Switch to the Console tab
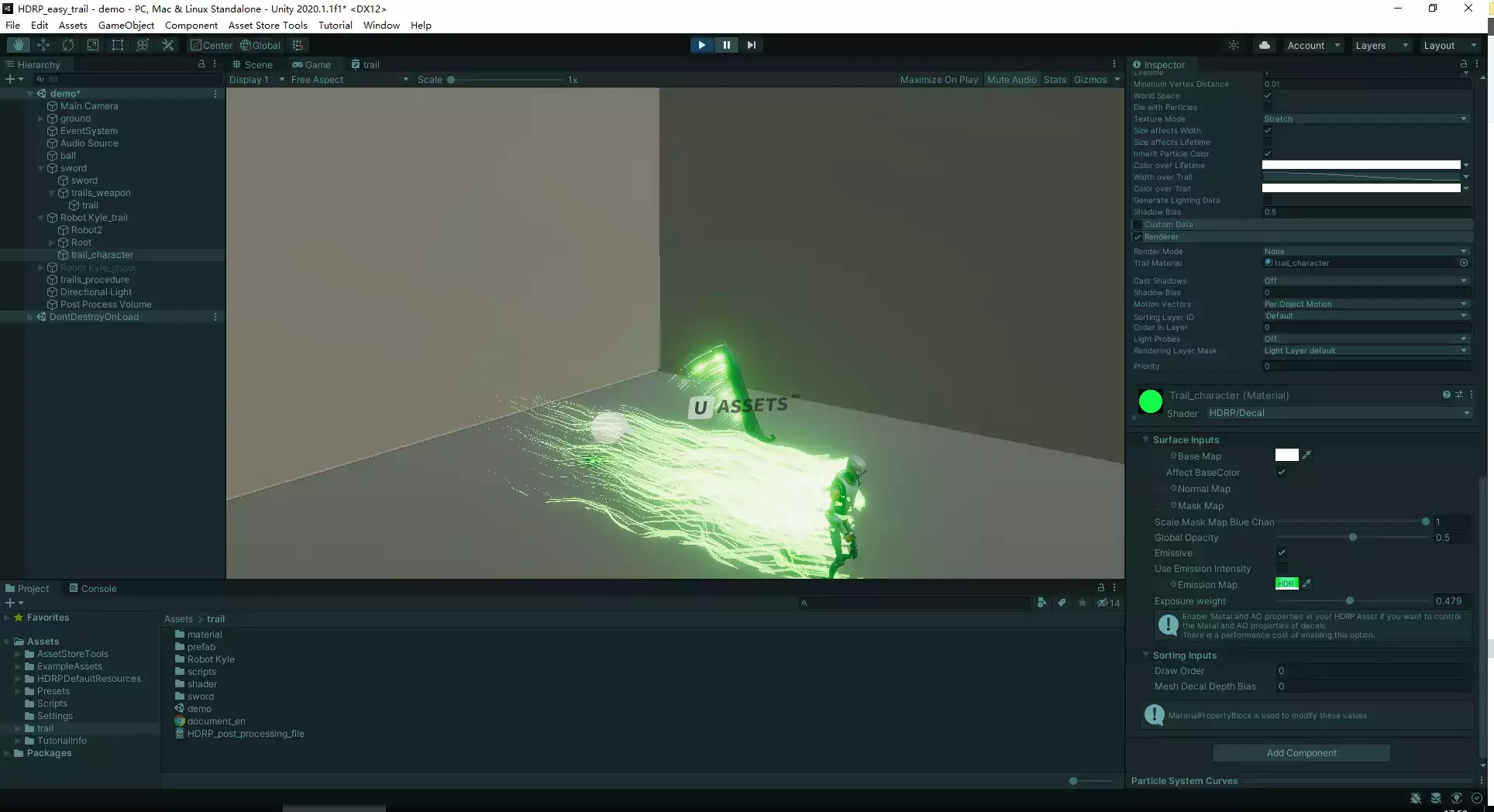This screenshot has width=1494, height=812. coord(93,589)
